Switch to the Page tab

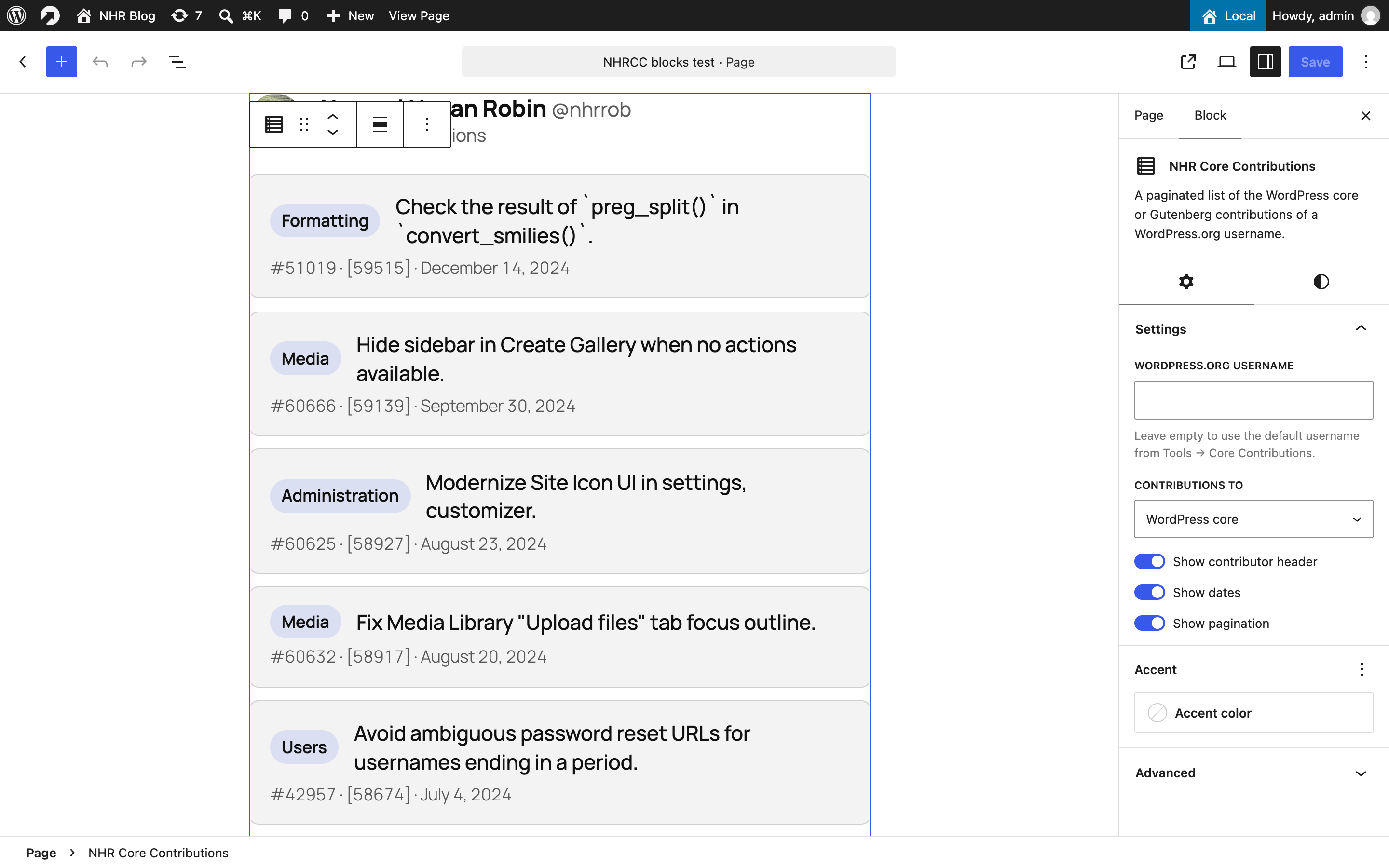pos(1148,115)
